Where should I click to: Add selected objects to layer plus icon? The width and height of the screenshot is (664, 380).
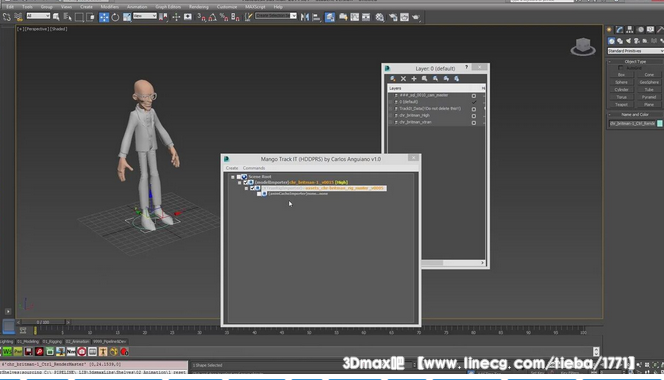point(414,78)
